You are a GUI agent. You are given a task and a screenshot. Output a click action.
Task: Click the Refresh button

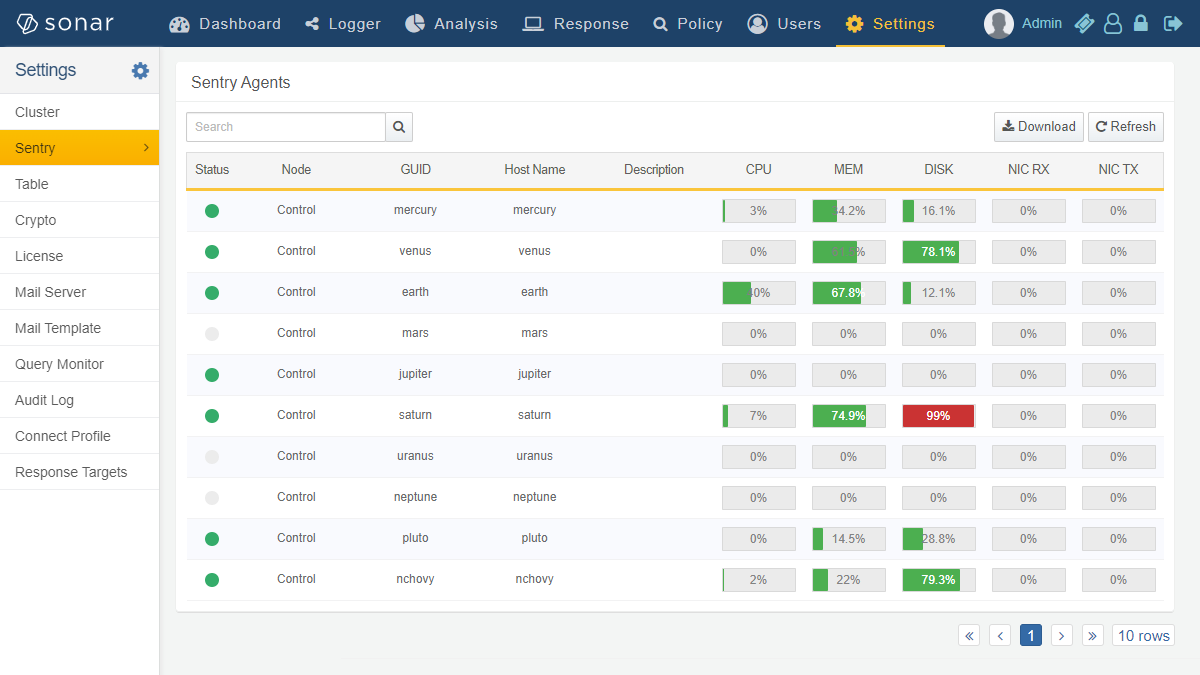point(1126,127)
